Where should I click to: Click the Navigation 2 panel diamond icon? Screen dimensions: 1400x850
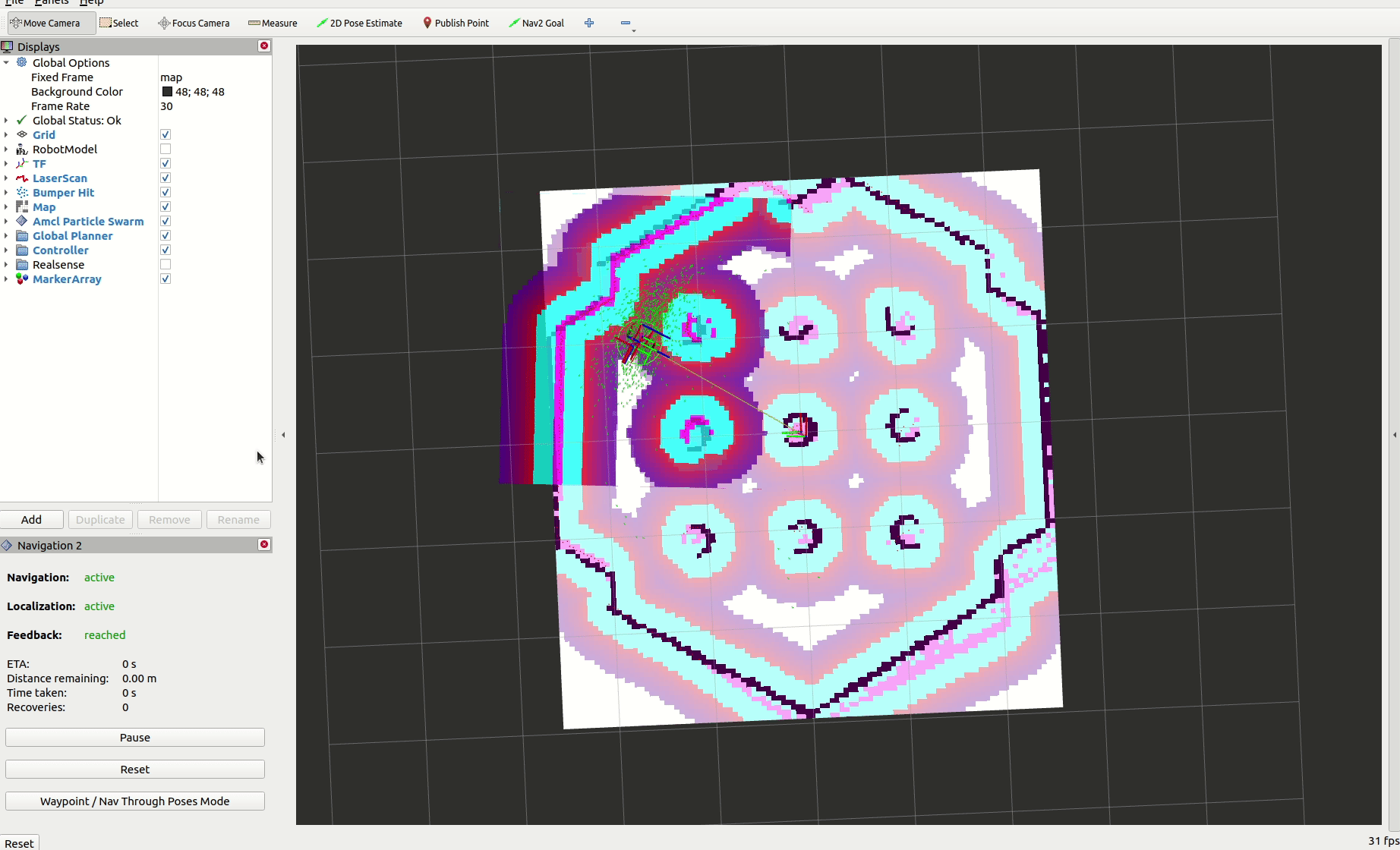click(7, 545)
